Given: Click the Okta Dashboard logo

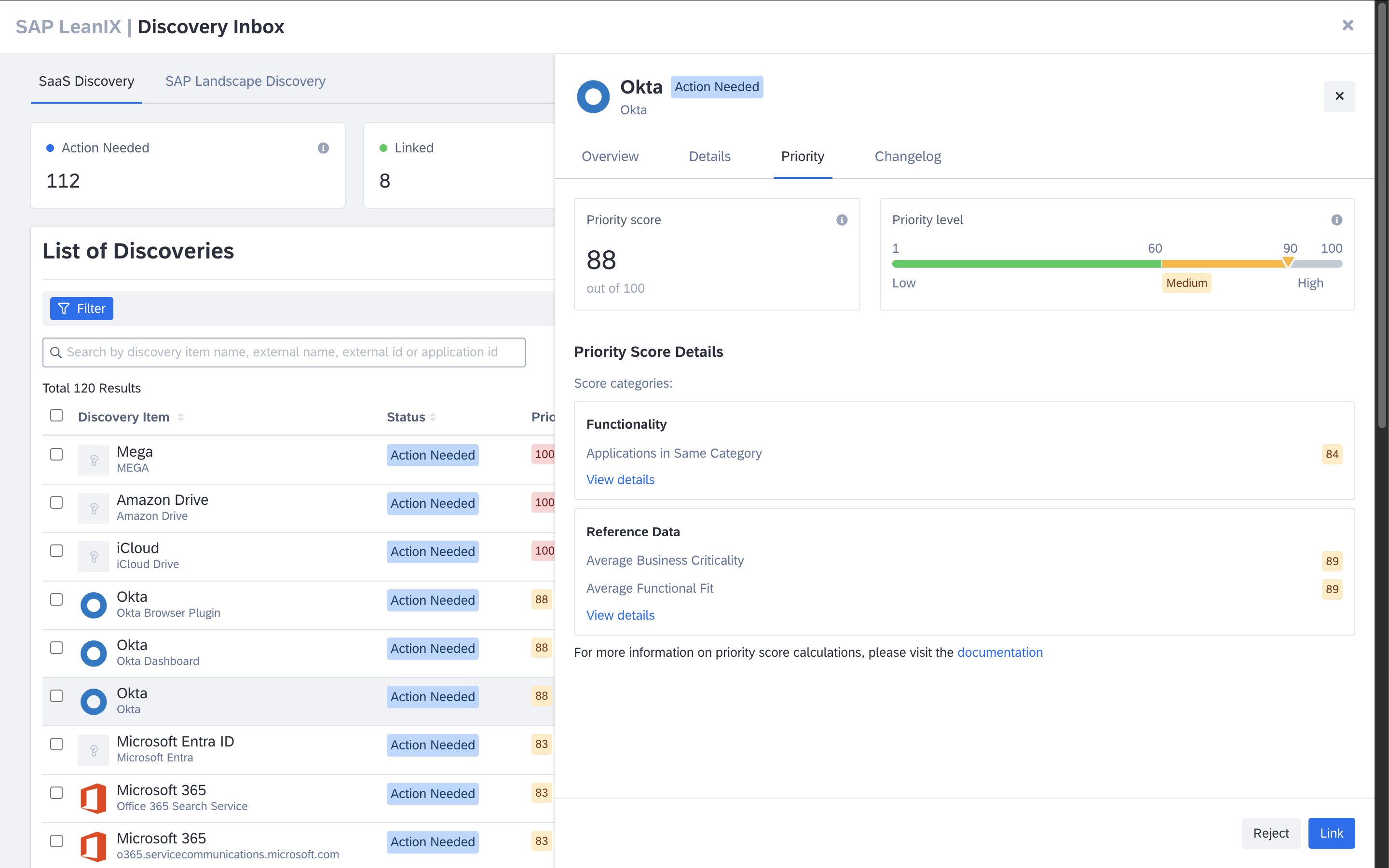Looking at the screenshot, I should [94, 653].
